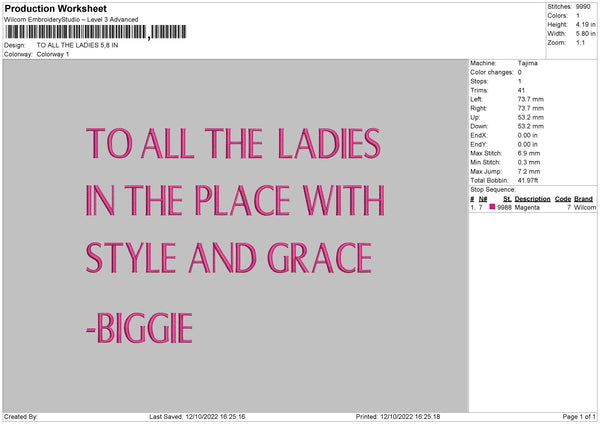Click the Brand column header

(x=584, y=198)
